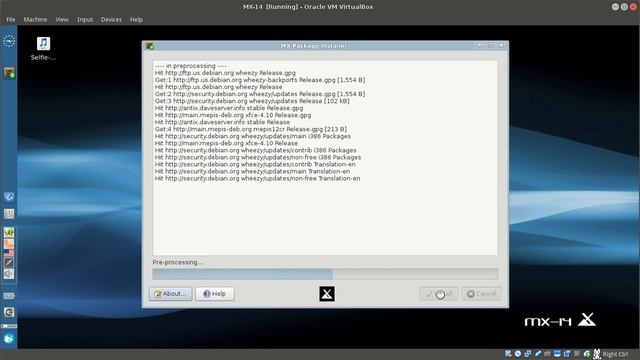Viewport: 640px width, 360px height.
Task: Open the VirtualBox Help menu
Action: (136, 20)
